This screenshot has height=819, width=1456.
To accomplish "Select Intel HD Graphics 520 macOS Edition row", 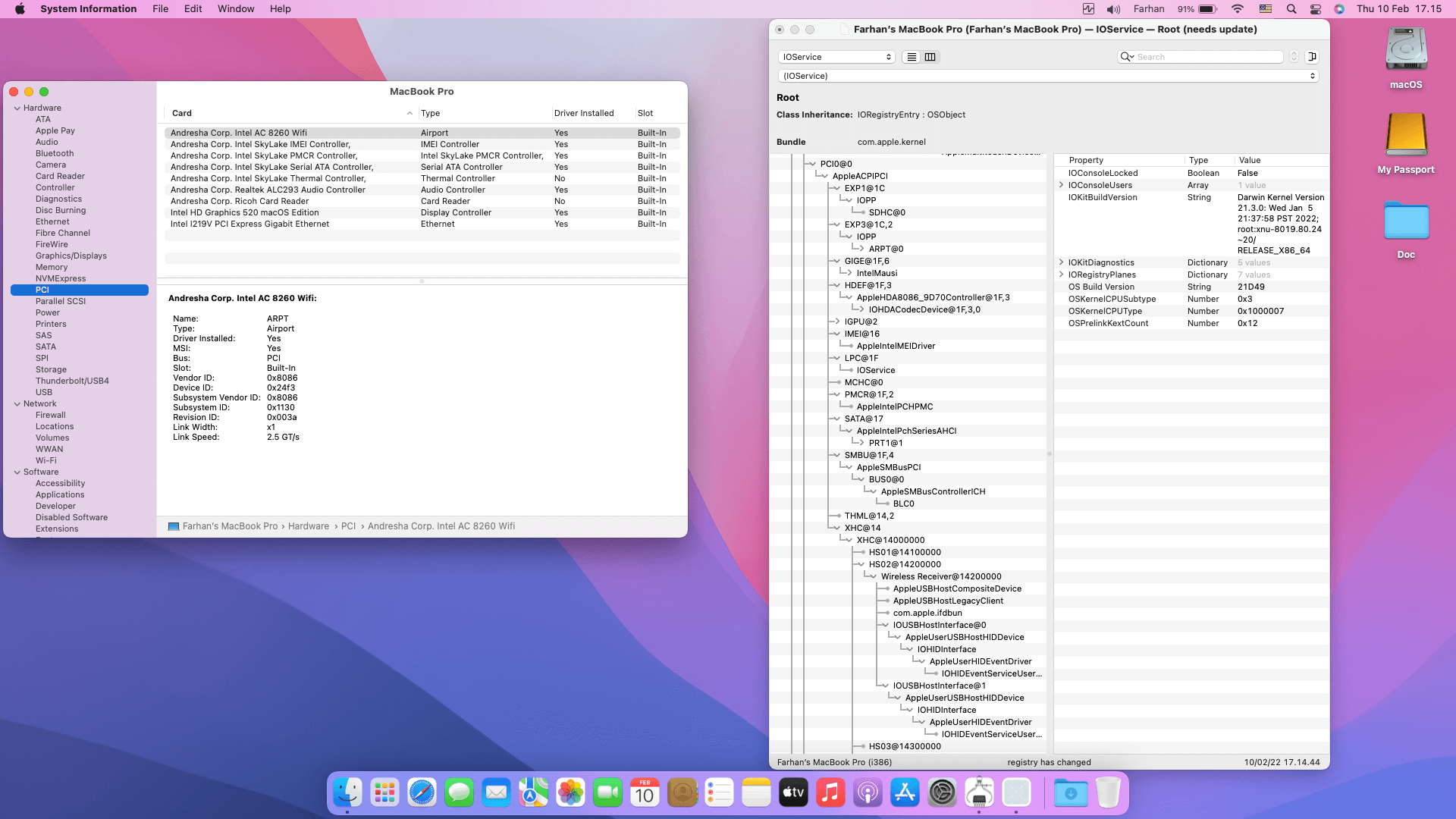I will coord(422,212).
